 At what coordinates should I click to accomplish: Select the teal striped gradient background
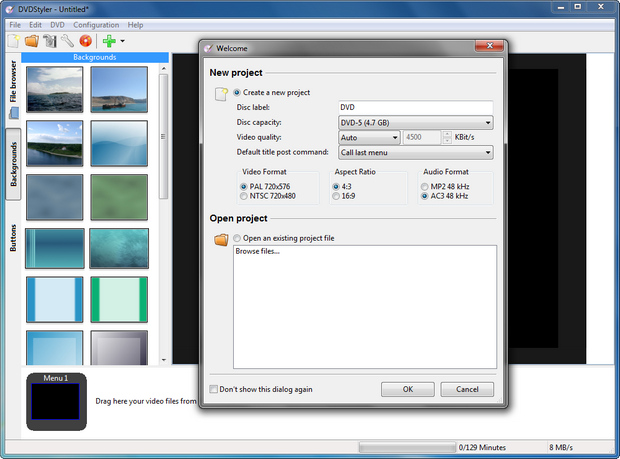pyautogui.click(x=55, y=249)
